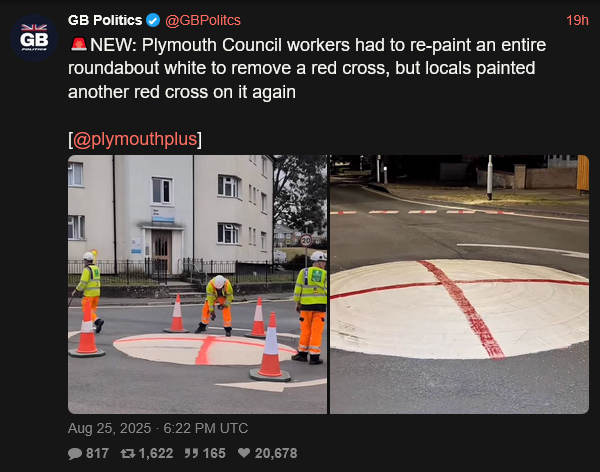Screen dimensions: 600x472
Task: View the 20,678 likes count
Action: [x=276, y=454]
